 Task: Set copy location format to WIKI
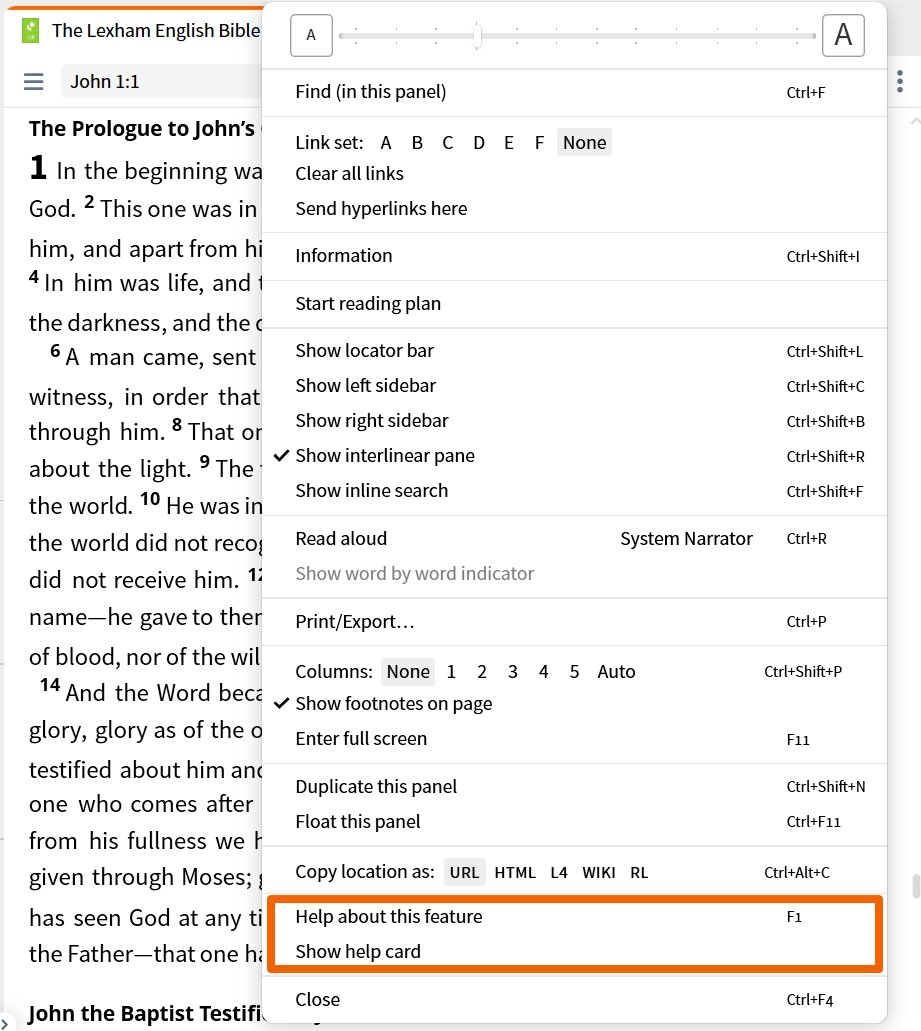pyautogui.click(x=599, y=873)
